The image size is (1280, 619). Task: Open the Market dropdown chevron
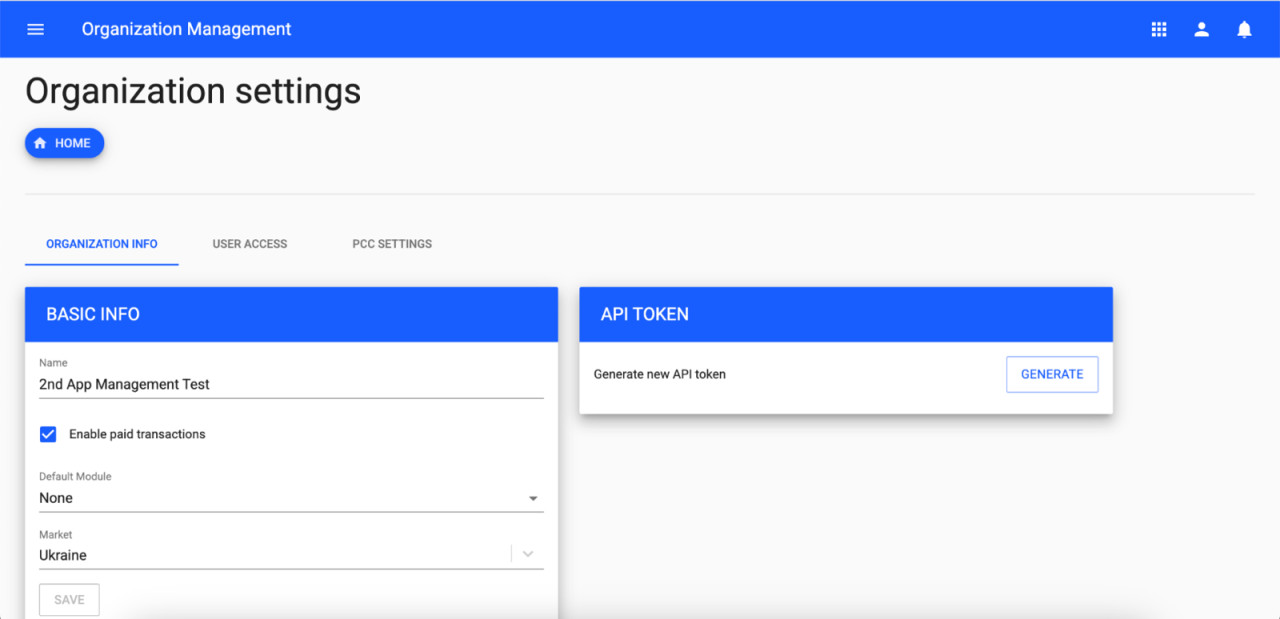[x=528, y=554]
